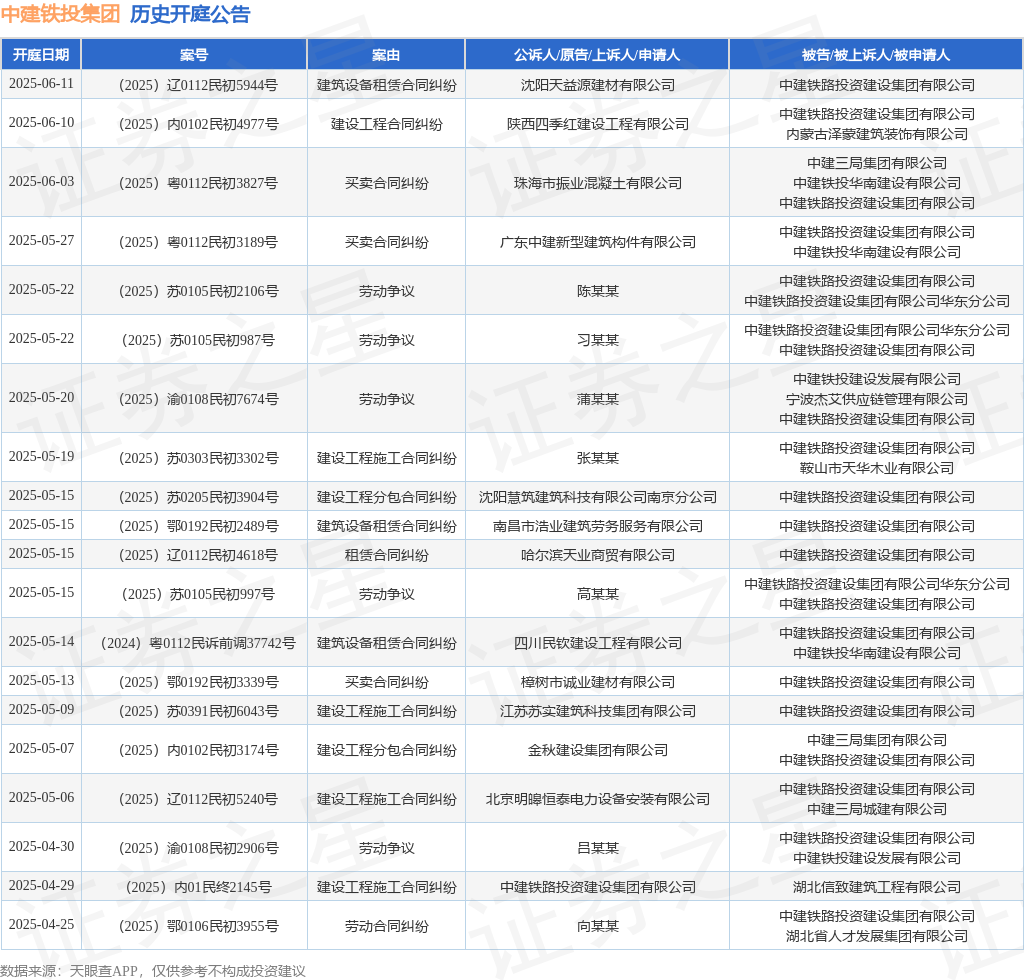Select date cell 2025-06-03
The width and height of the screenshot is (1024, 980).
[x=41, y=182]
